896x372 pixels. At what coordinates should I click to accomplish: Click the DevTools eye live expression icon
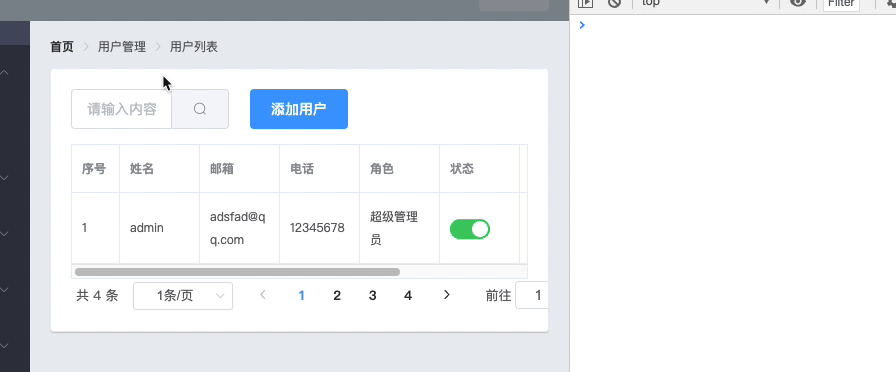(798, 3)
